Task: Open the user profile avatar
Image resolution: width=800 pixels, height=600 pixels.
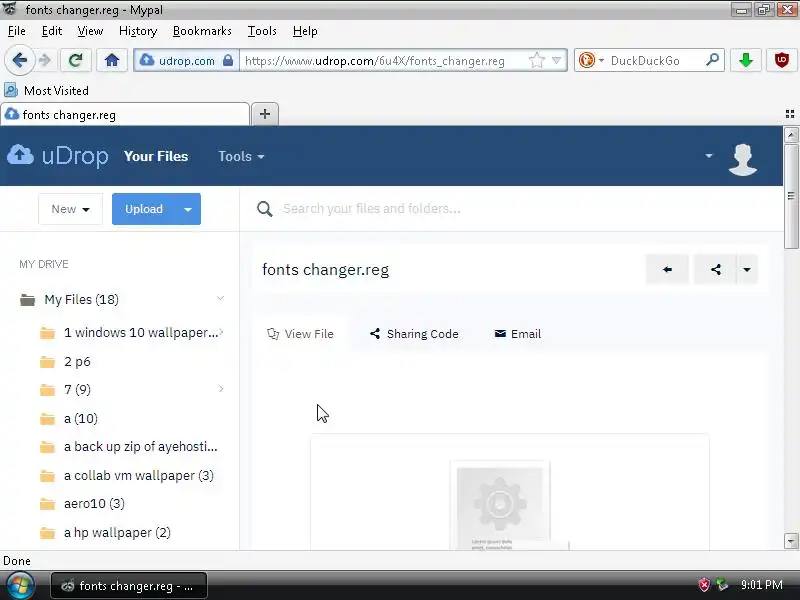Action: 743,160
